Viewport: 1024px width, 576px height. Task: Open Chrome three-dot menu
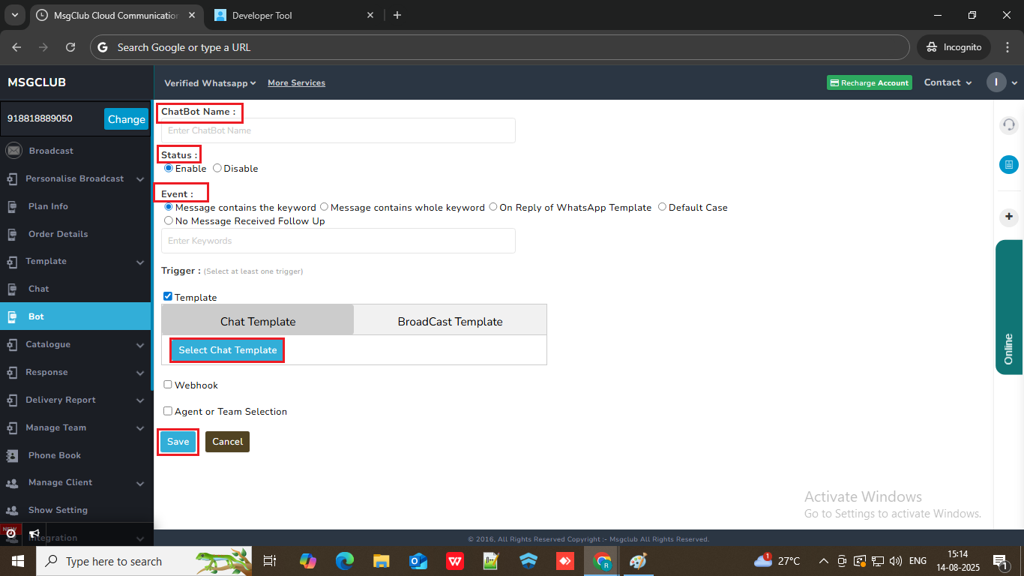1008,47
